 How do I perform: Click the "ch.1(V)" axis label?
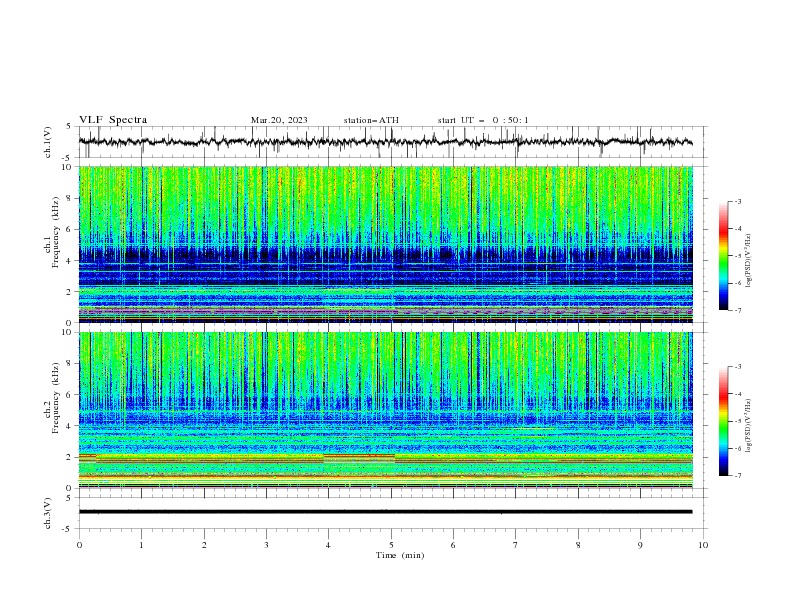pos(48,142)
